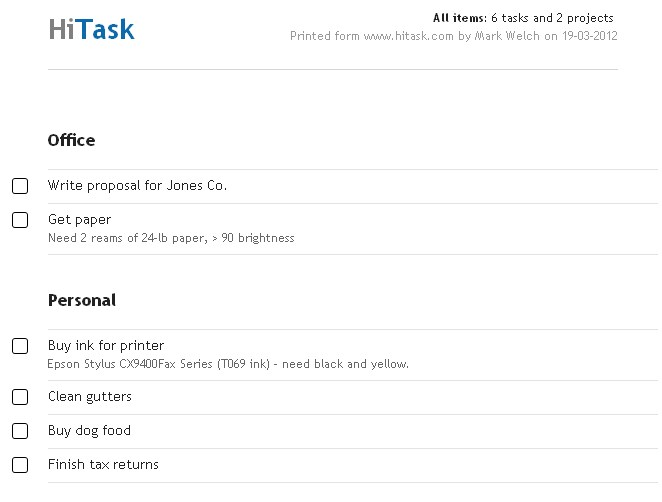Tick the Buy ink for printer checkbox

(20, 346)
